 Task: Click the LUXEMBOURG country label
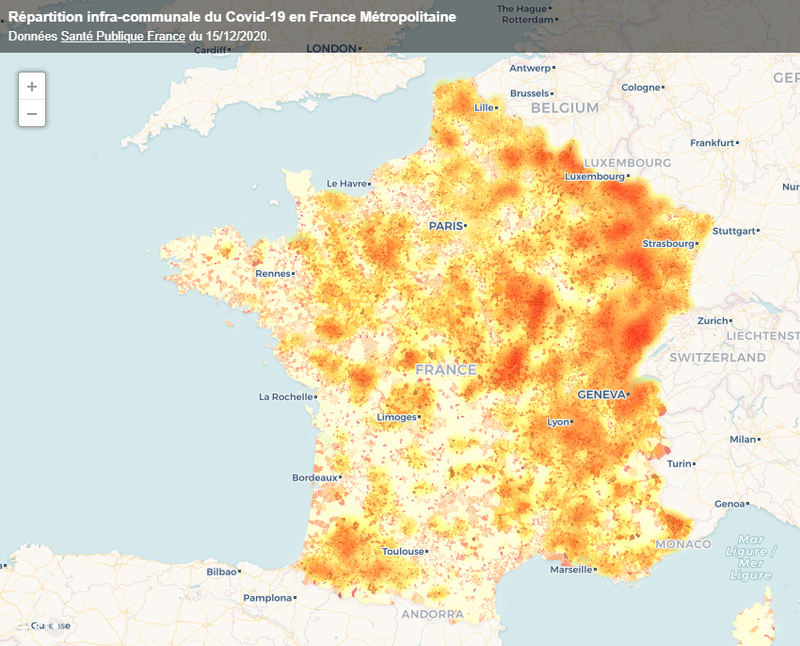click(627, 163)
